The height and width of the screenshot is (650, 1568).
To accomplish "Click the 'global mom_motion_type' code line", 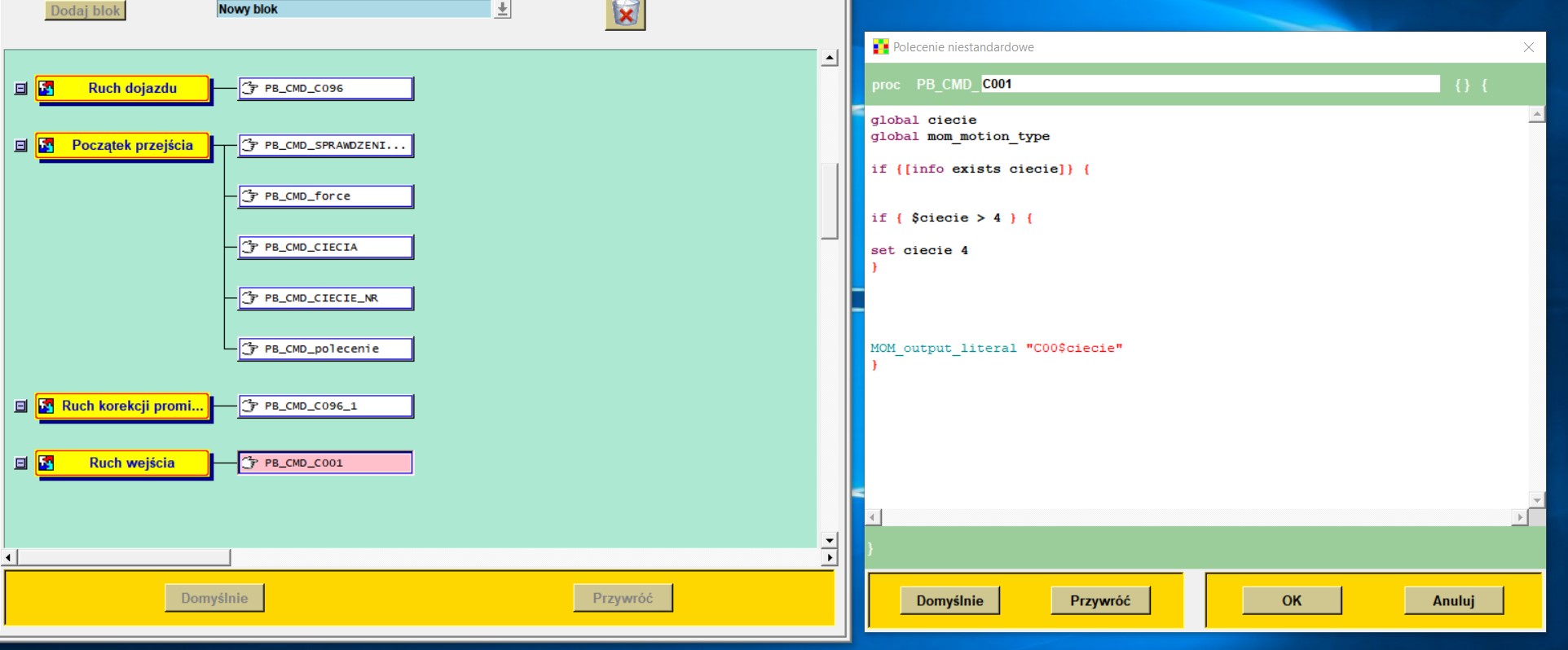I will 960,136.
